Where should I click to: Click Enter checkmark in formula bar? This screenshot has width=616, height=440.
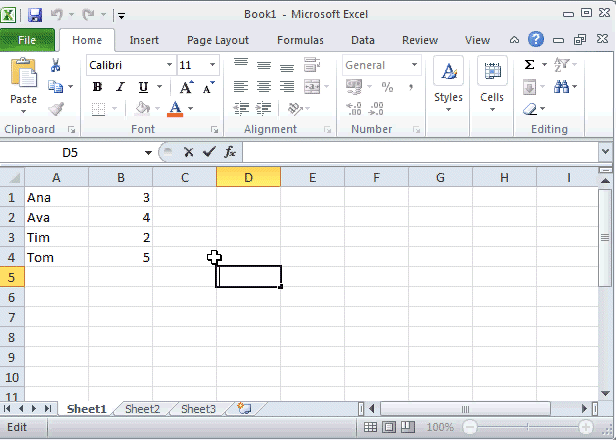[208, 152]
